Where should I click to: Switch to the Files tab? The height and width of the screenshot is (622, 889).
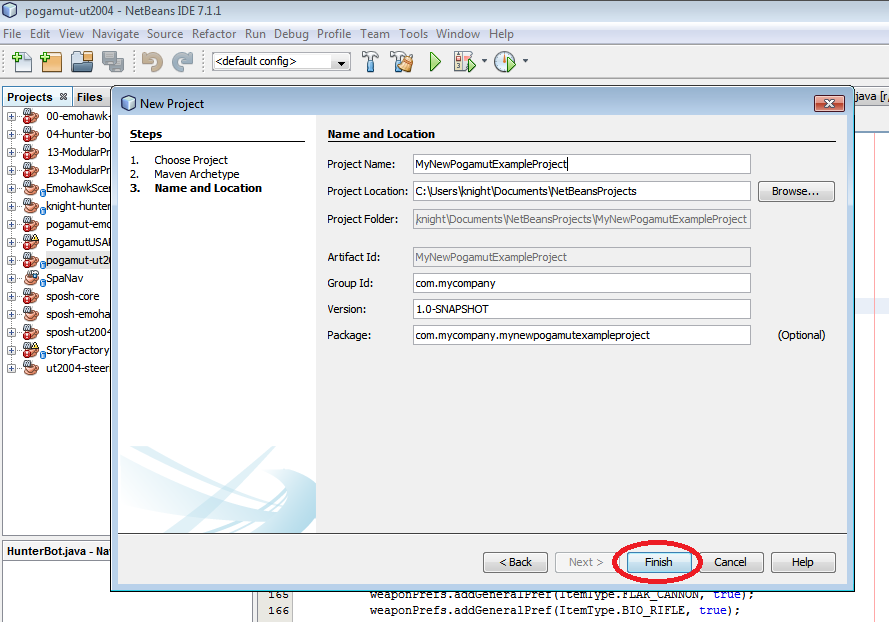(90, 97)
